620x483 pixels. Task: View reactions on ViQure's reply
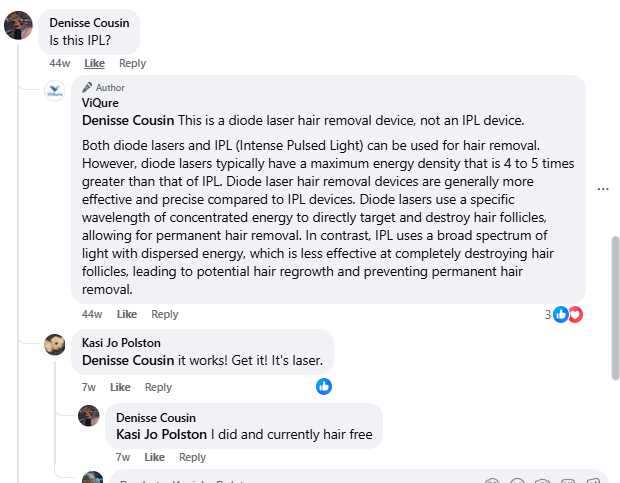pyautogui.click(x=566, y=314)
